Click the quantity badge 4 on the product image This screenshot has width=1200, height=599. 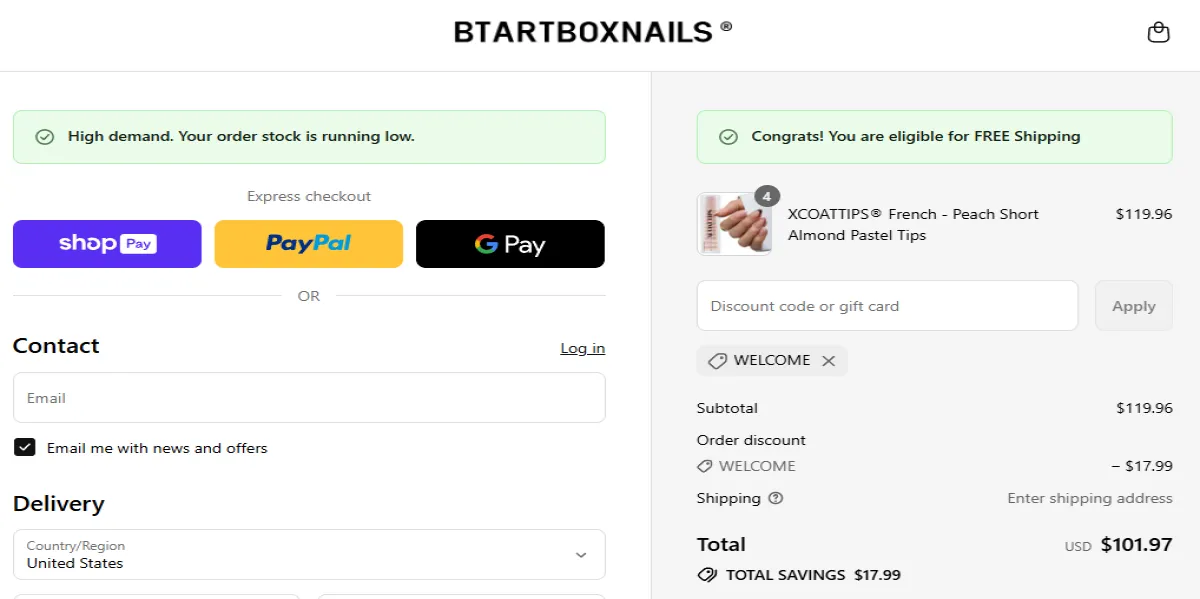[x=766, y=196]
